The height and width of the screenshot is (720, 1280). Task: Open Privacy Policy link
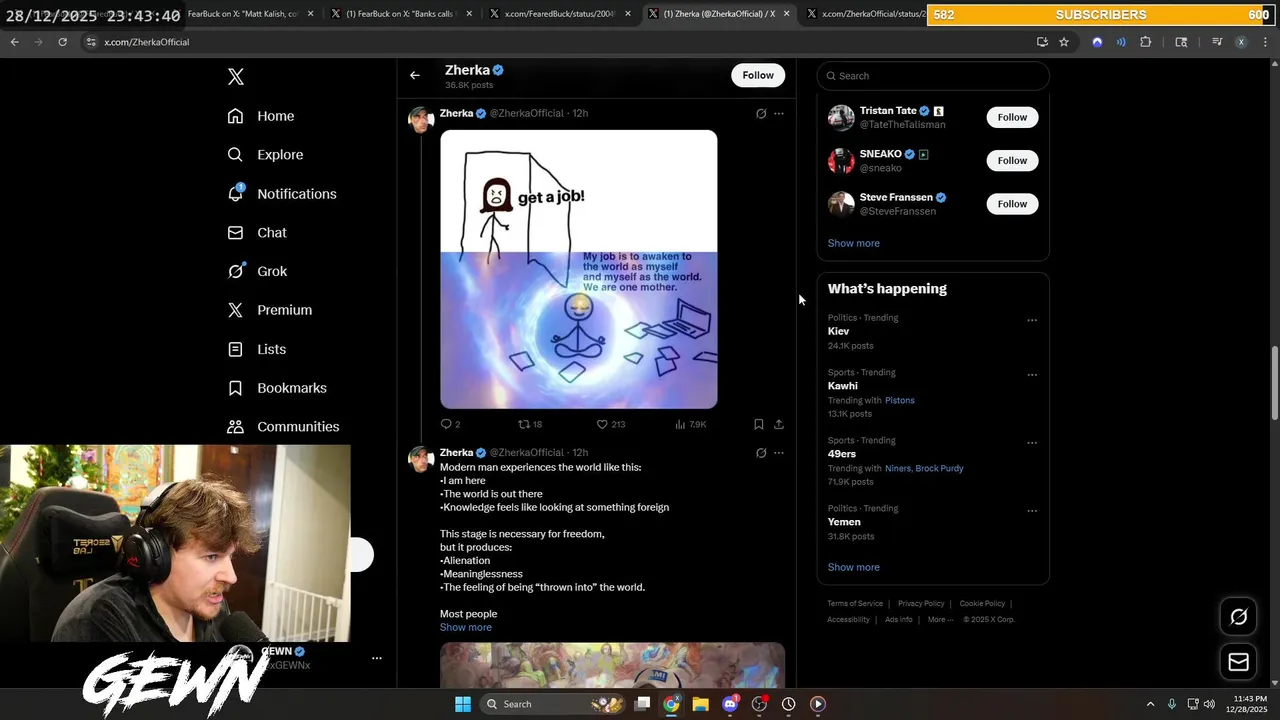coord(921,604)
